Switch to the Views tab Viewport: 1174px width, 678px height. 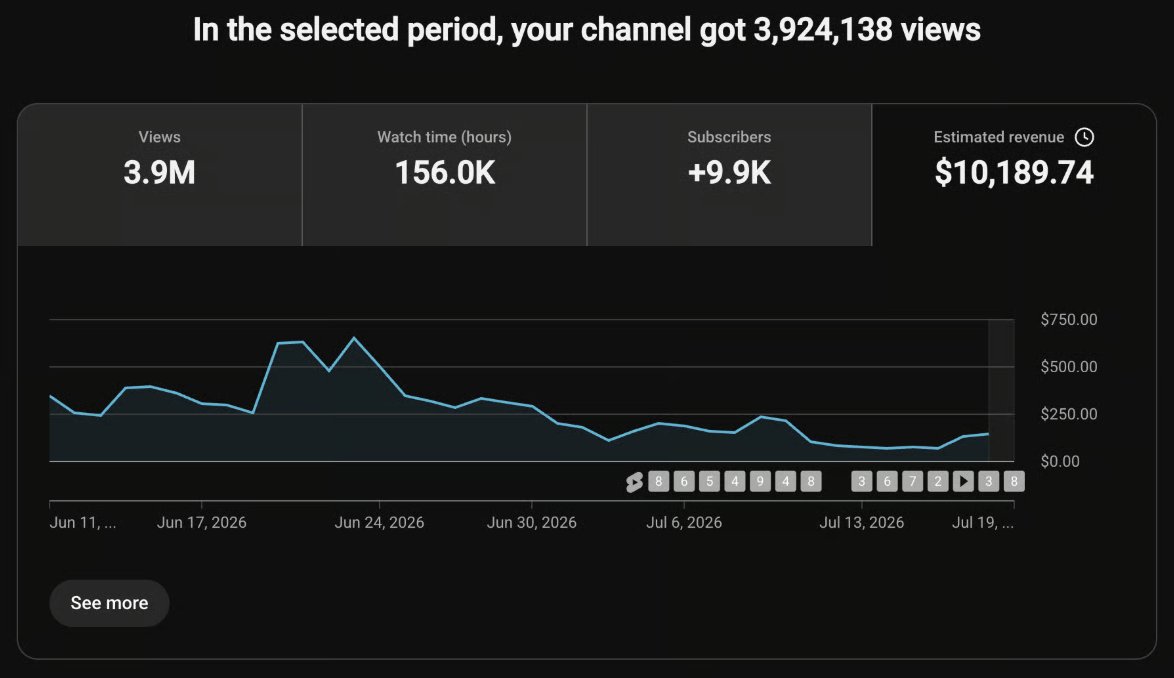tap(159, 175)
